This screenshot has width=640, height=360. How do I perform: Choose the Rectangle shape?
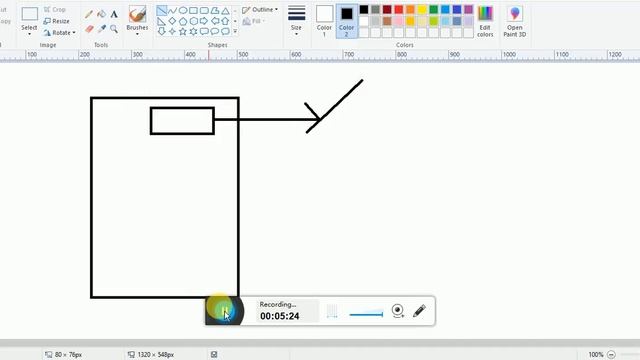[x=193, y=11]
